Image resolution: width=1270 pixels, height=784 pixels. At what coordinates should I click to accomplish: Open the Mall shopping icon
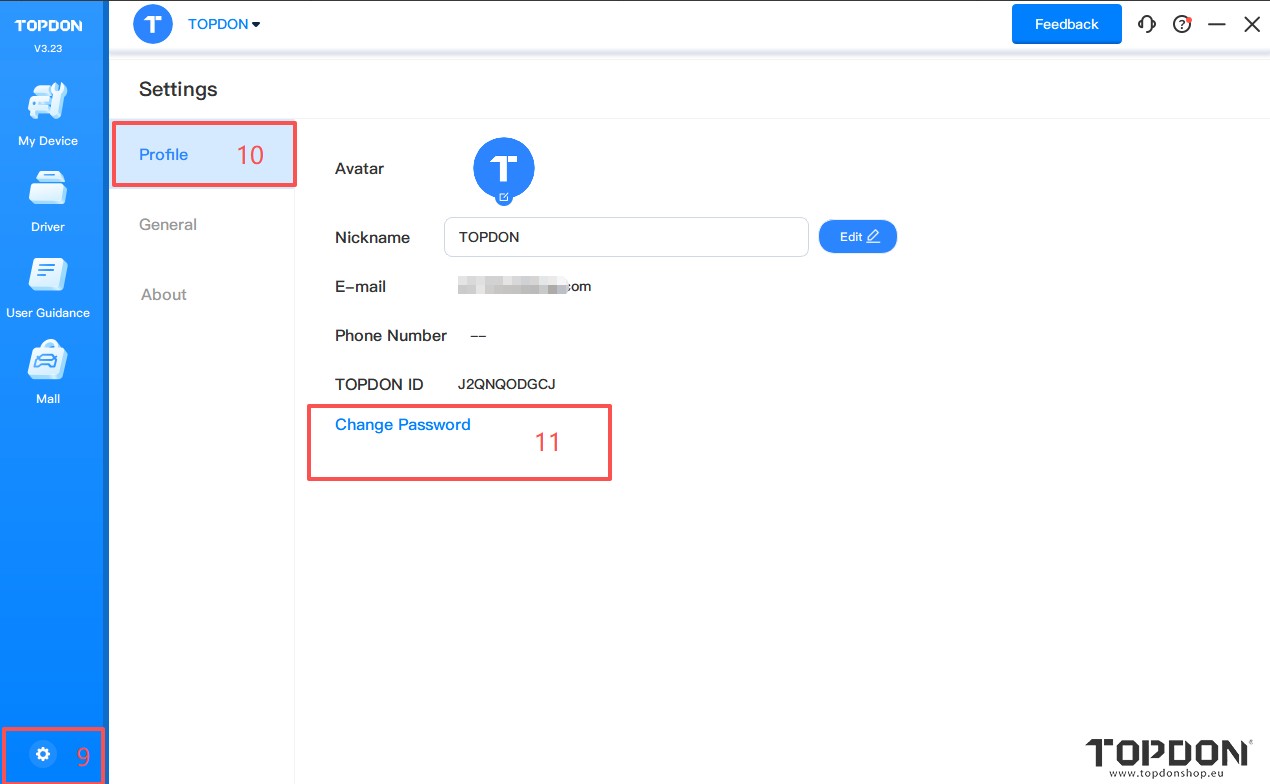point(48,362)
